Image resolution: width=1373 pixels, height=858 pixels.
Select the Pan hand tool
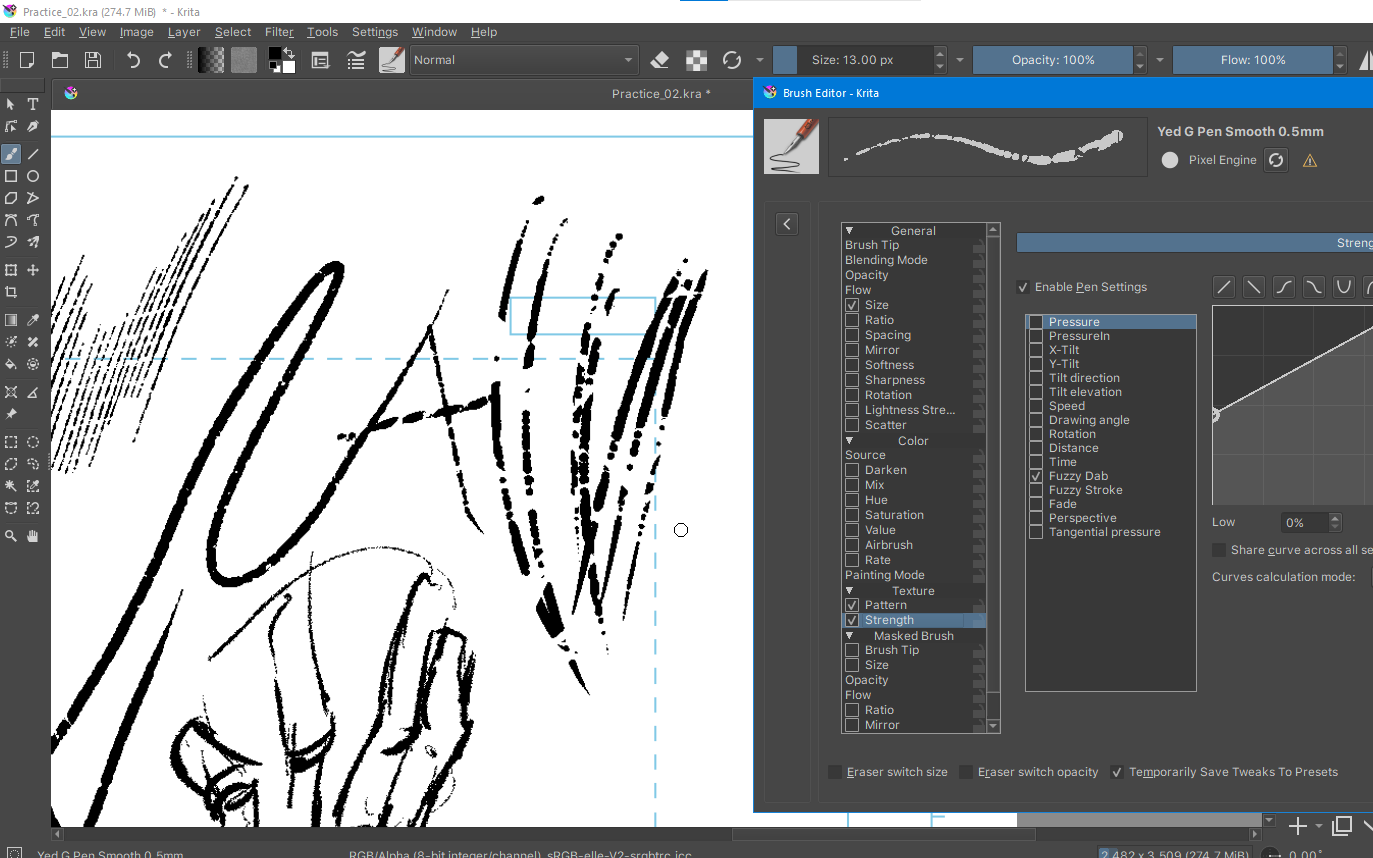[x=33, y=536]
